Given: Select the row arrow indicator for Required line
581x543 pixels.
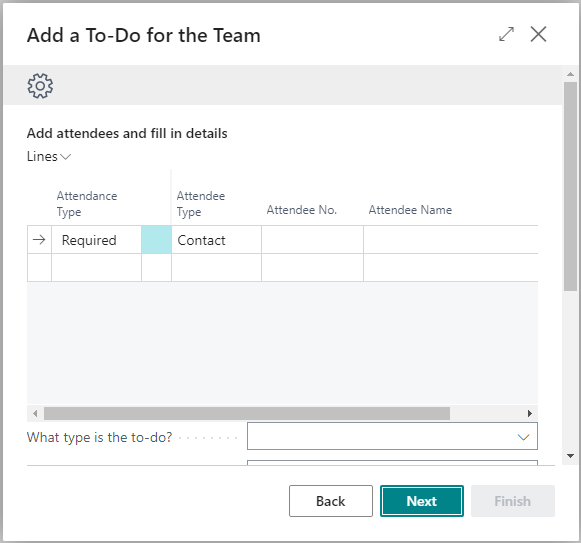Looking at the screenshot, I should (39, 240).
